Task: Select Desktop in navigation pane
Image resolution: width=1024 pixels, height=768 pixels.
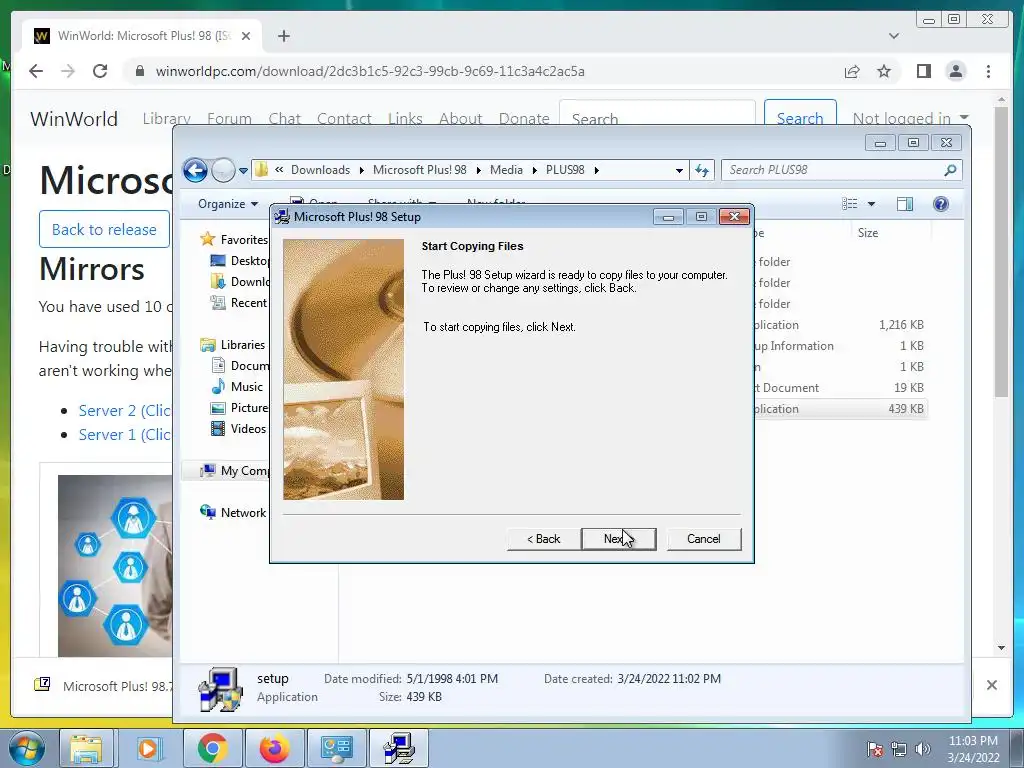Action: click(239, 261)
